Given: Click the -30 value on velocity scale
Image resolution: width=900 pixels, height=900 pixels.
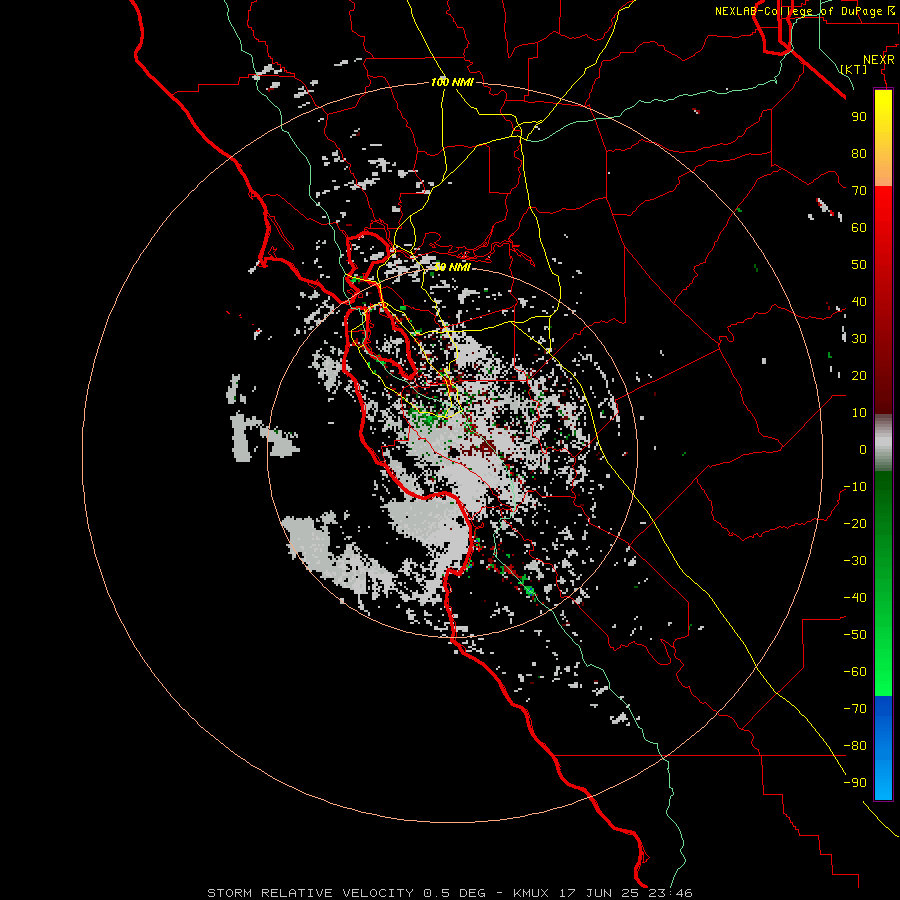Looking at the screenshot, I should (855, 561).
